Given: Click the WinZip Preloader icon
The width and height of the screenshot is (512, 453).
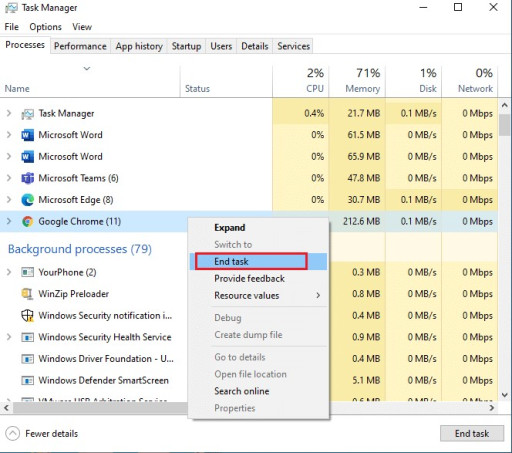Looking at the screenshot, I should (x=27, y=294).
